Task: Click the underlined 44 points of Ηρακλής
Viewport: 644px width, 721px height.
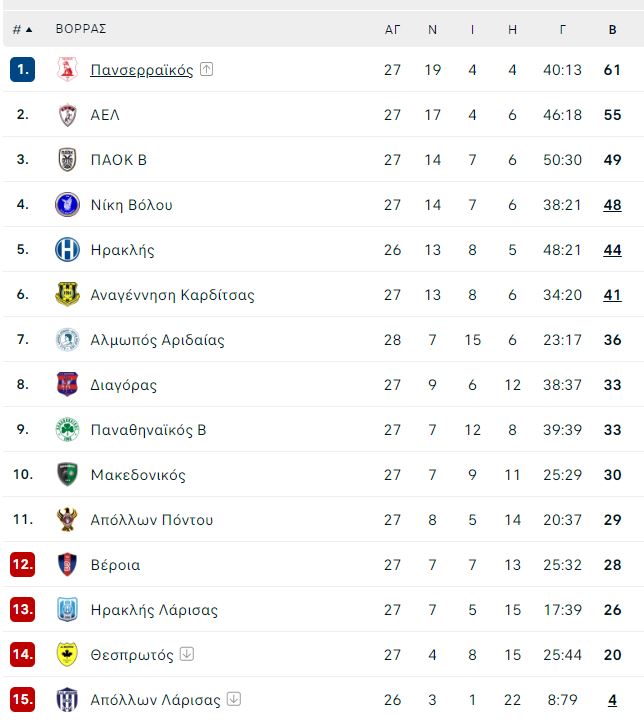Action: click(612, 250)
